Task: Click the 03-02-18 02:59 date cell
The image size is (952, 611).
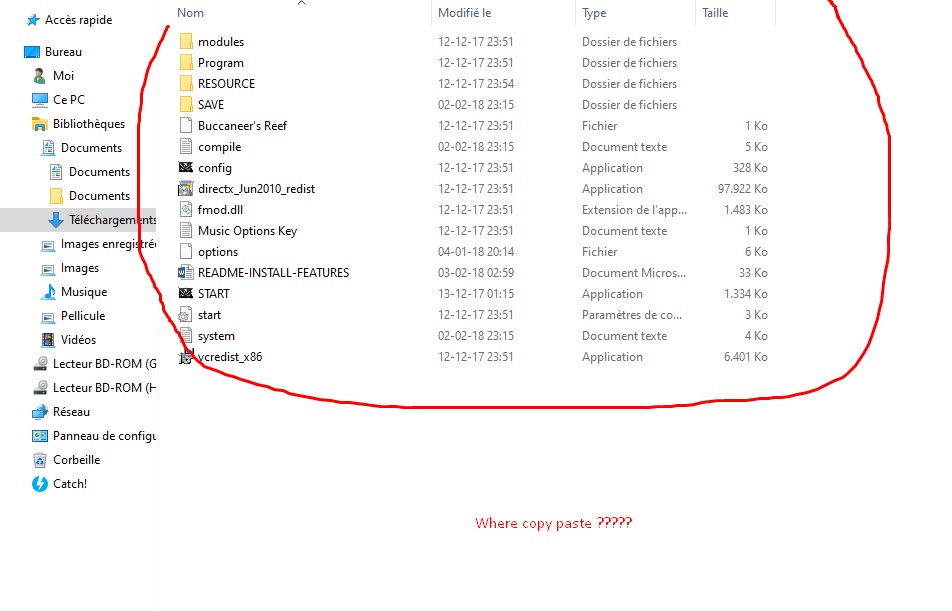Action: [x=476, y=273]
